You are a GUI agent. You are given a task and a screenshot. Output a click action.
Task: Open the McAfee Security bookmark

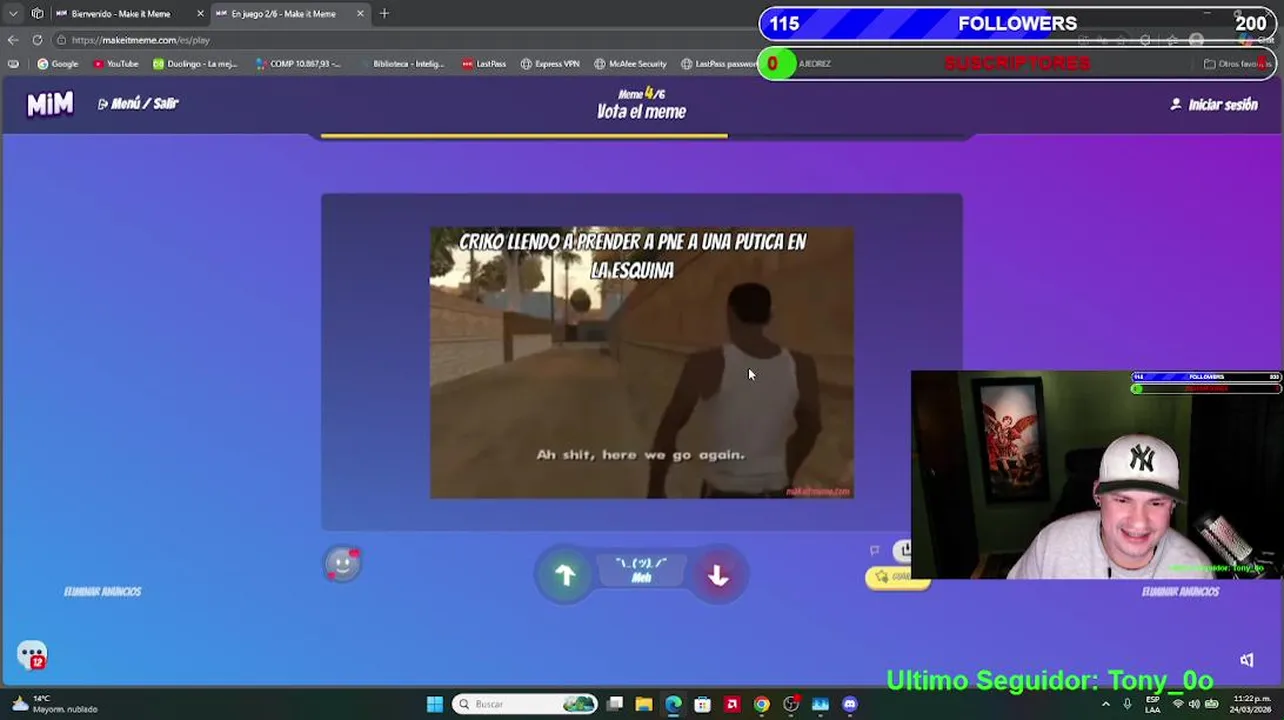click(630, 64)
